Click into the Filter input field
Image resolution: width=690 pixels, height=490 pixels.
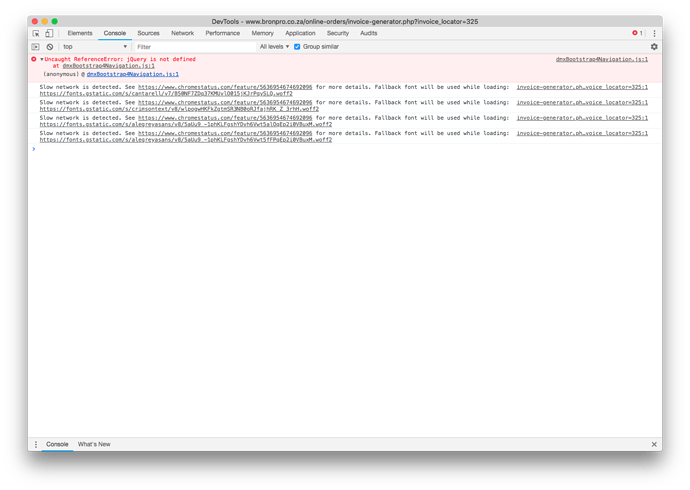click(x=195, y=47)
